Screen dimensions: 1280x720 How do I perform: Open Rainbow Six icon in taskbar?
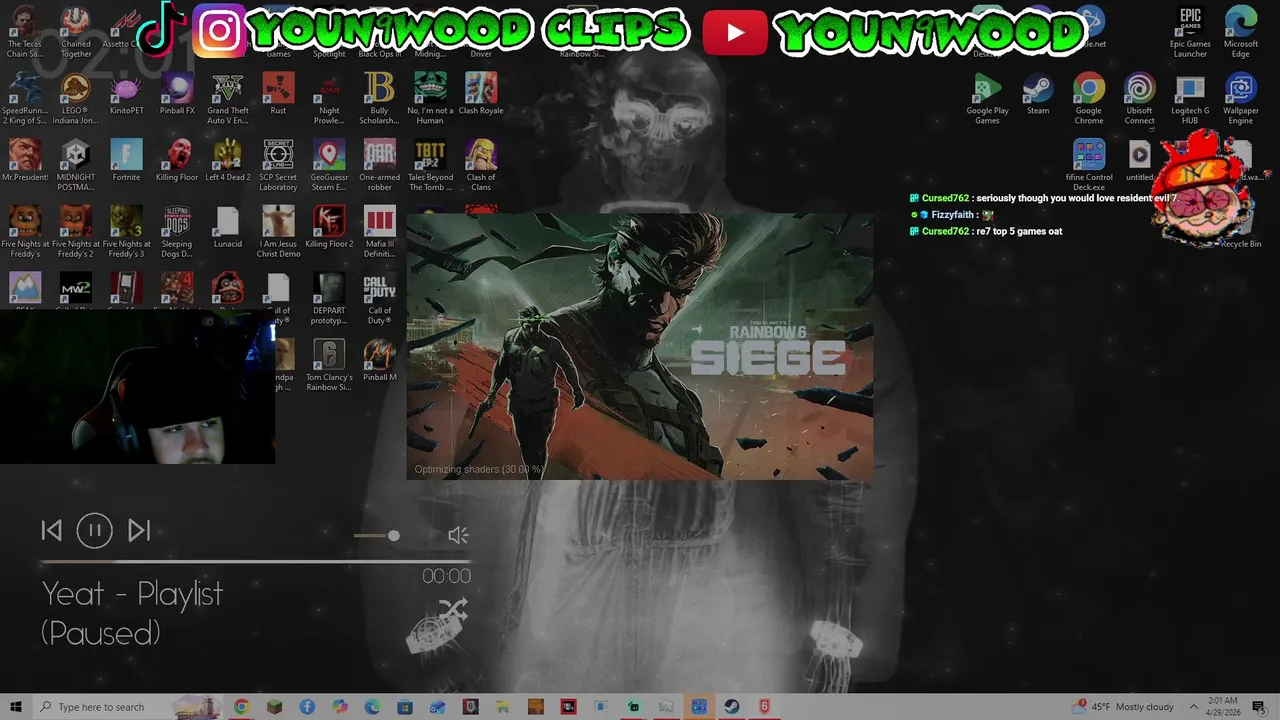click(765, 707)
